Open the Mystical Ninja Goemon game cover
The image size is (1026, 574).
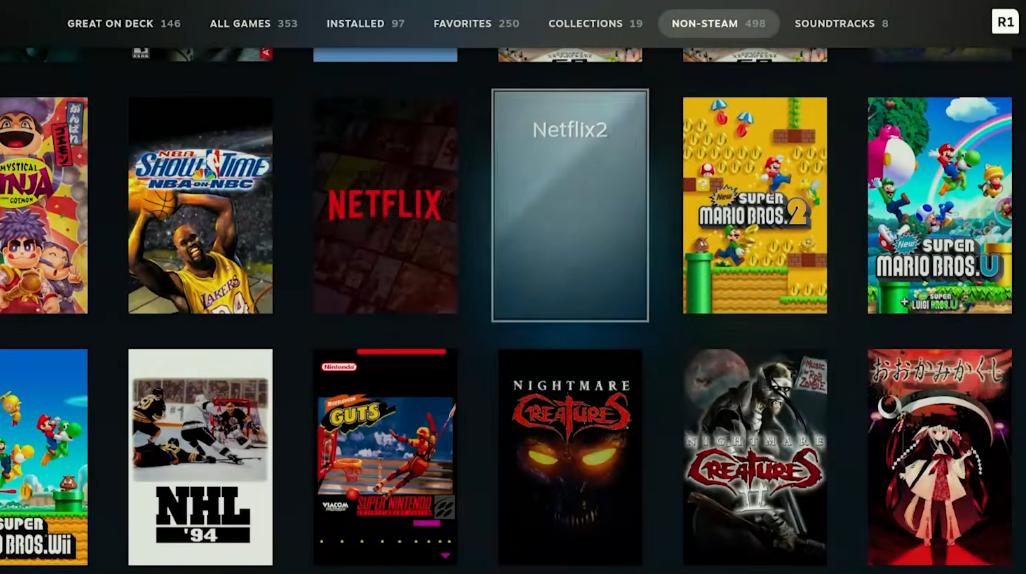click(43, 206)
